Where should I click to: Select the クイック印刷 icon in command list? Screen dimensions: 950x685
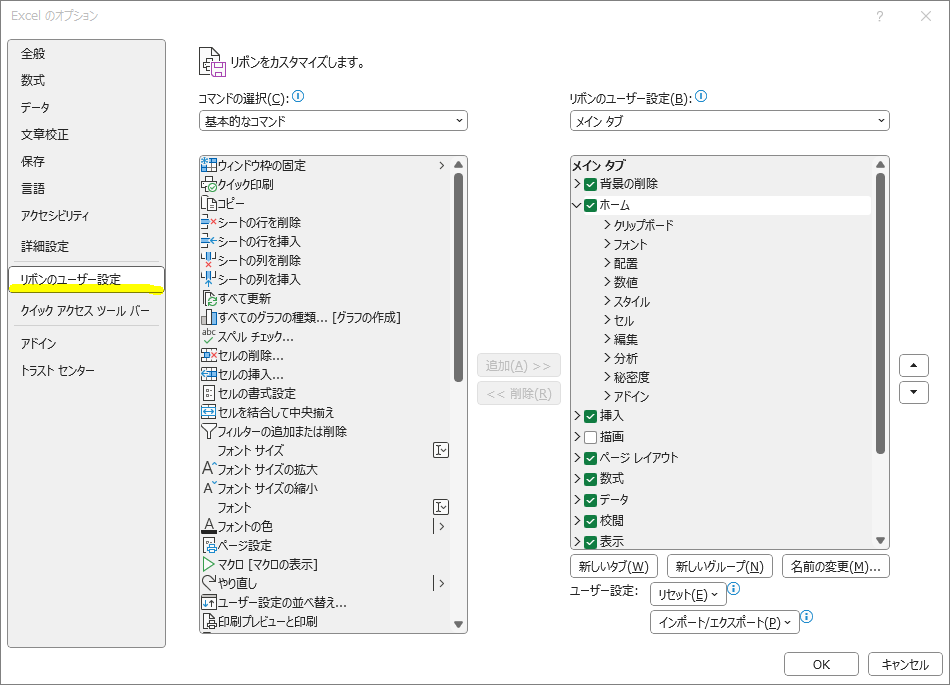pyautogui.click(x=208, y=184)
